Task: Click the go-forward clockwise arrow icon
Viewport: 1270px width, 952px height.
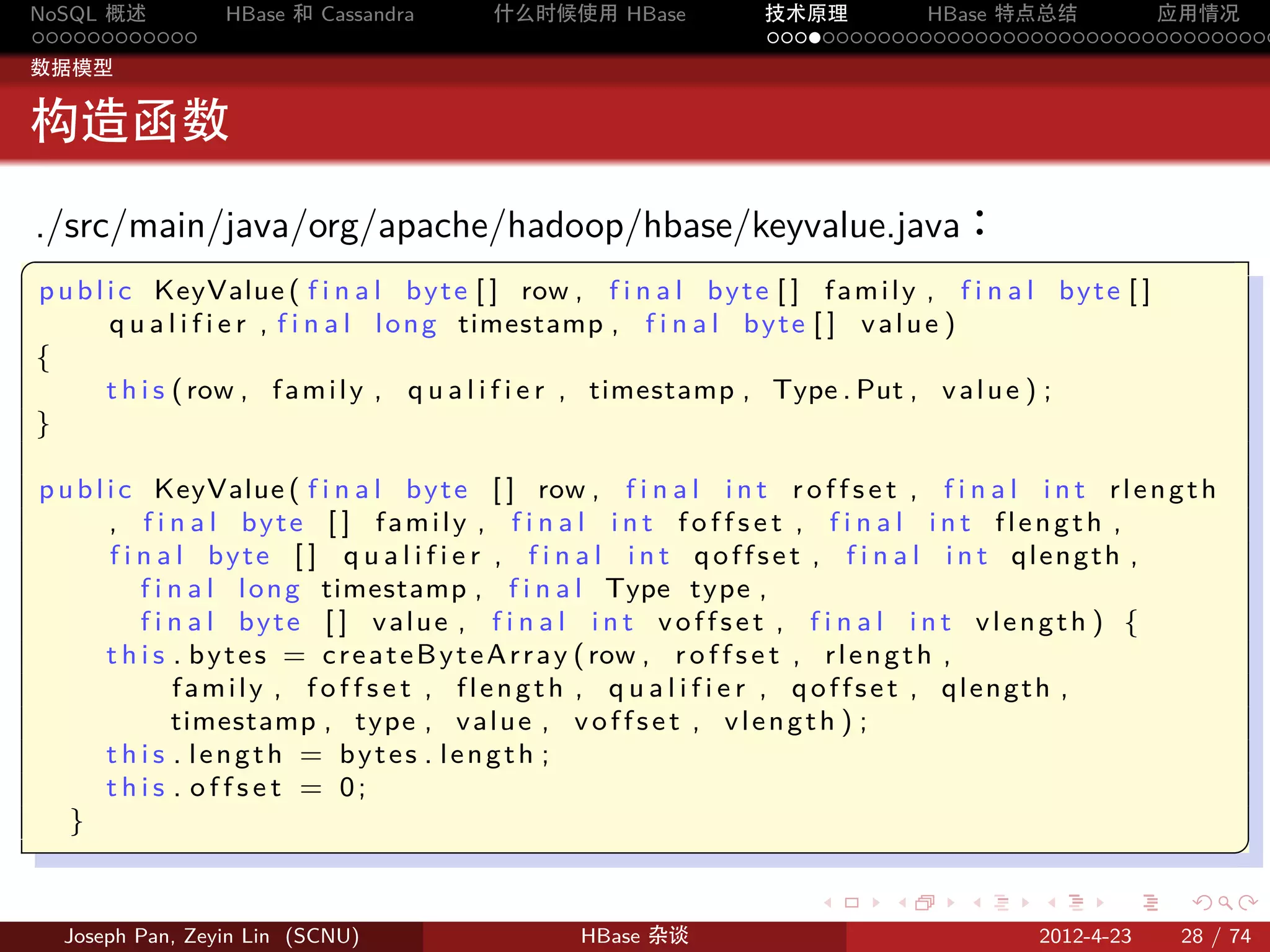Action: (x=1248, y=903)
